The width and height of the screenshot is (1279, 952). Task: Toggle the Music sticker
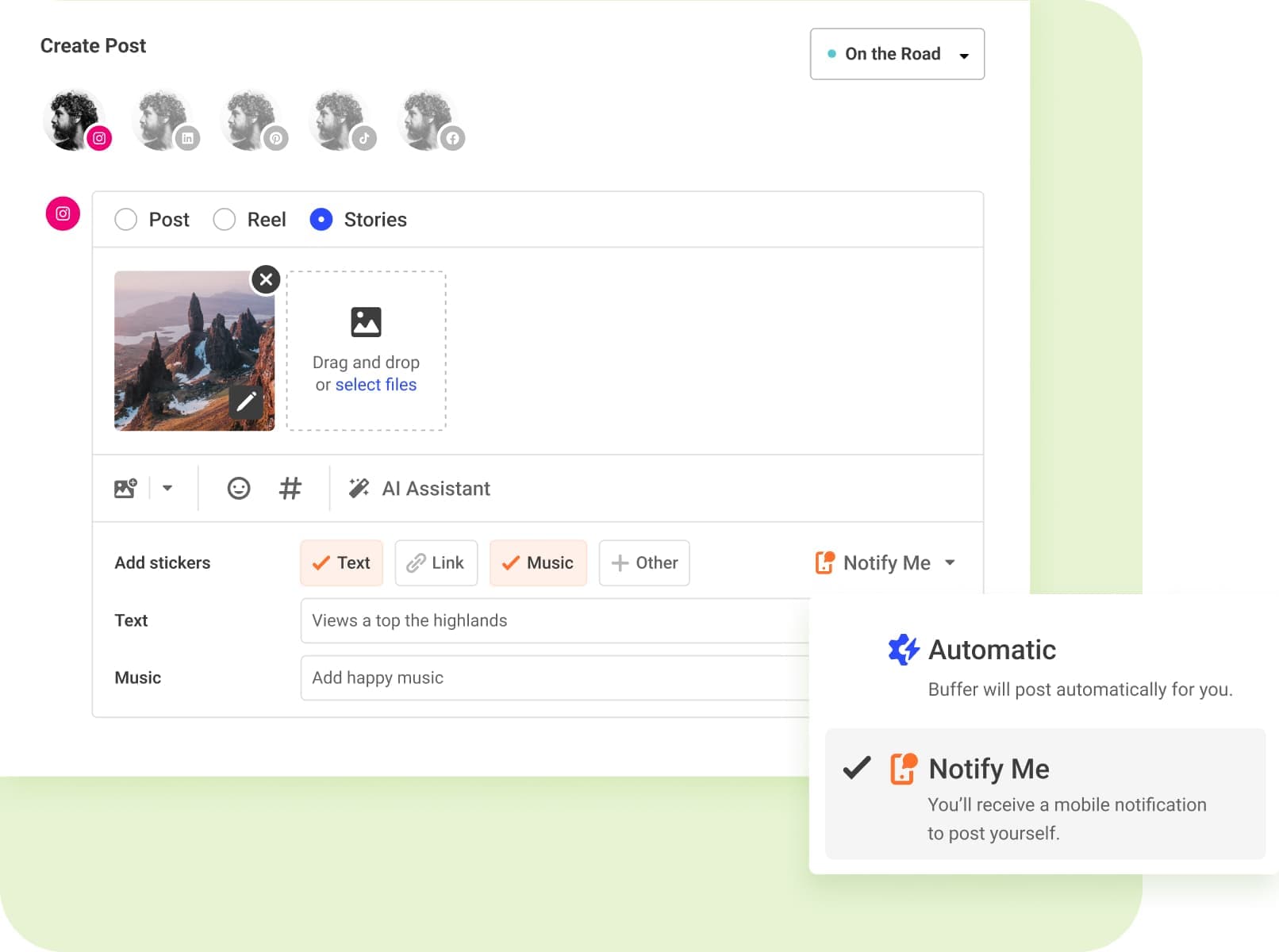click(538, 563)
